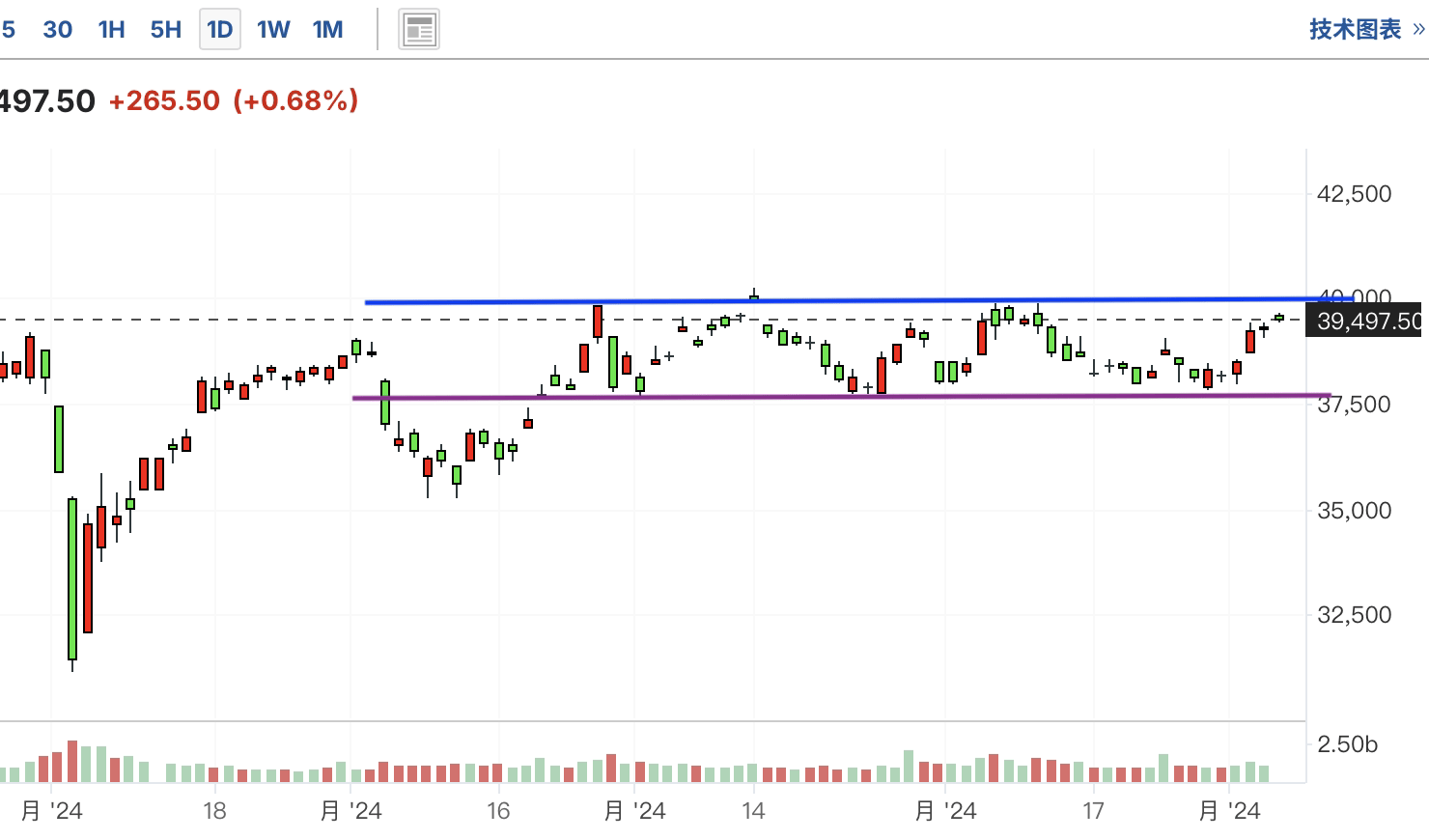Viewport: 1429px width, 840px height.
Task: Click the purple support trend line
Action: tap(842, 396)
